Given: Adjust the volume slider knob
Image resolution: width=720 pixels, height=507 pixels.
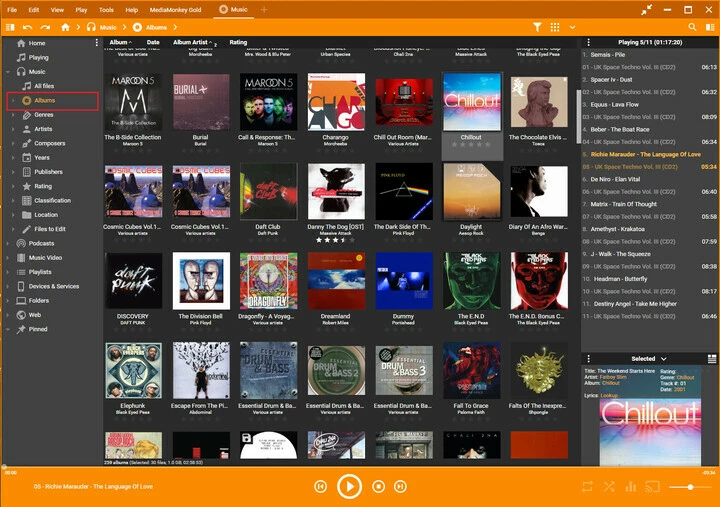Looking at the screenshot, I should (x=690, y=487).
